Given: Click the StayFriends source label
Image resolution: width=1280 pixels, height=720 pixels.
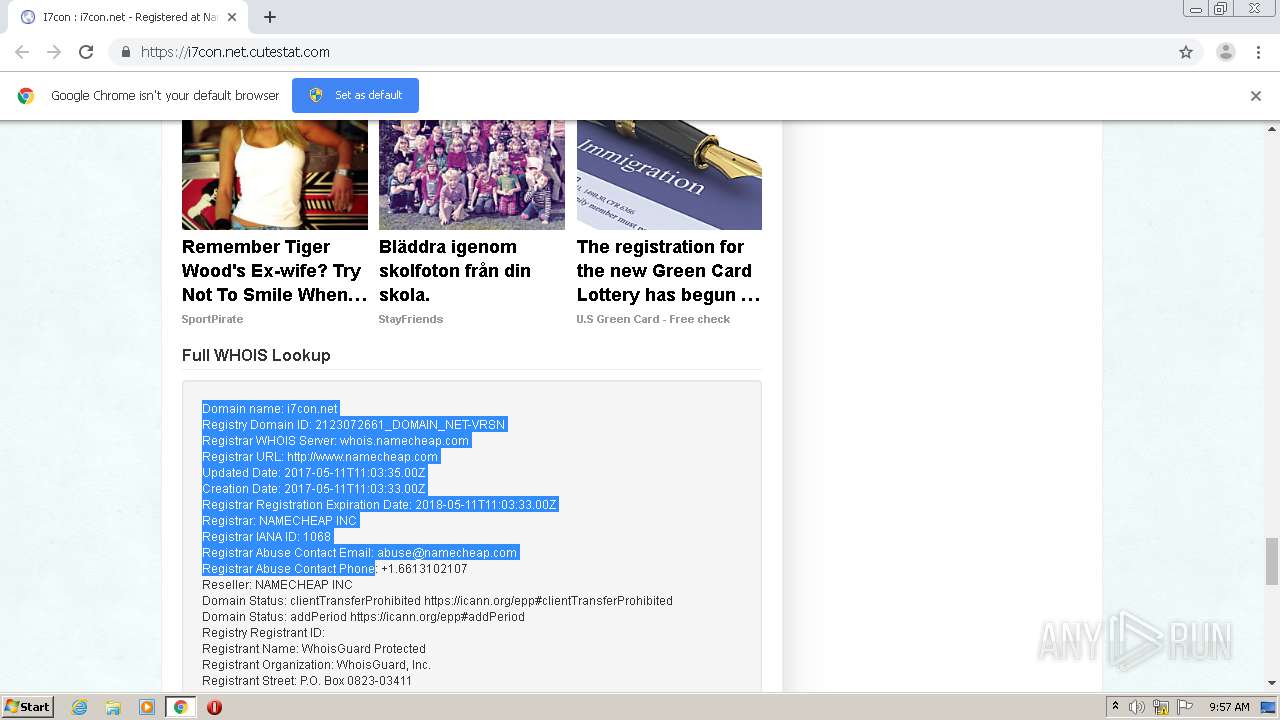Looking at the screenshot, I should (411, 319).
